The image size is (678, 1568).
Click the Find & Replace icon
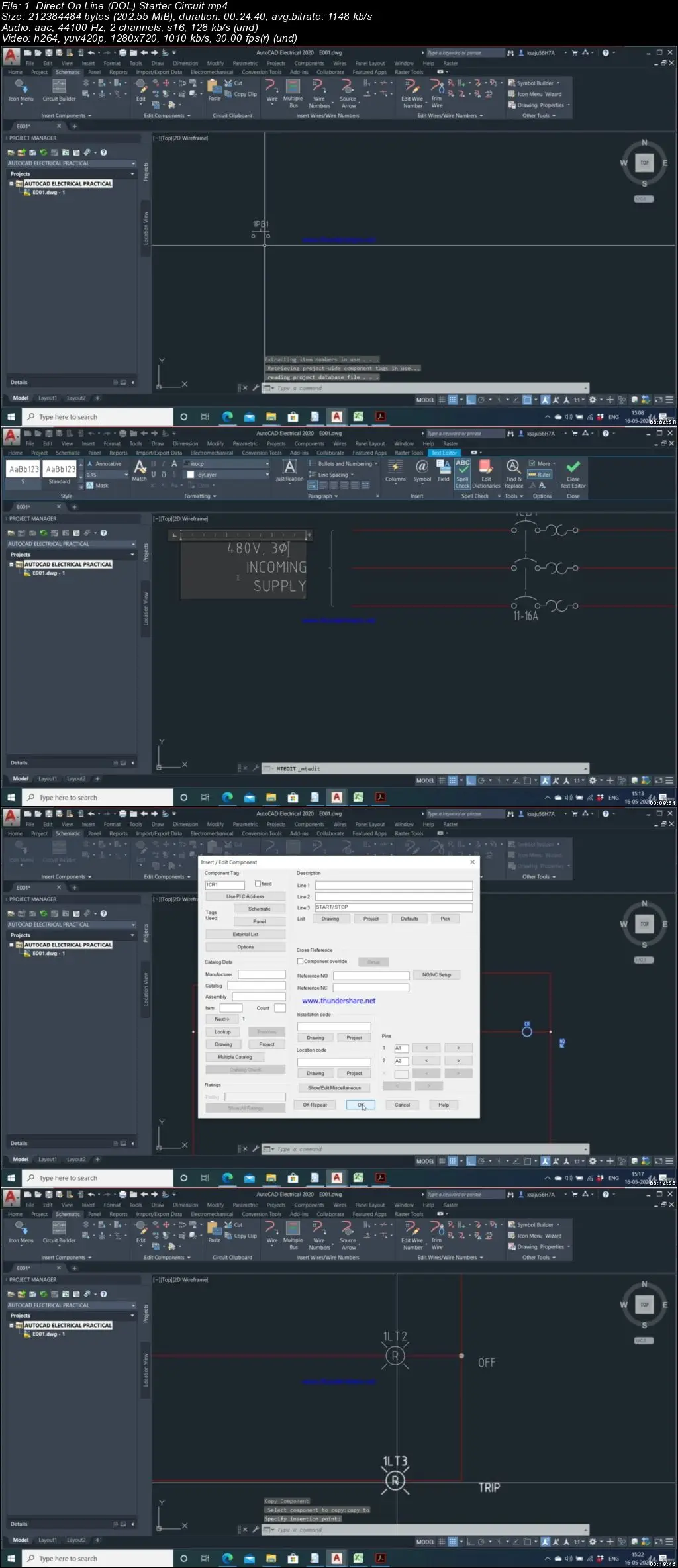513,474
